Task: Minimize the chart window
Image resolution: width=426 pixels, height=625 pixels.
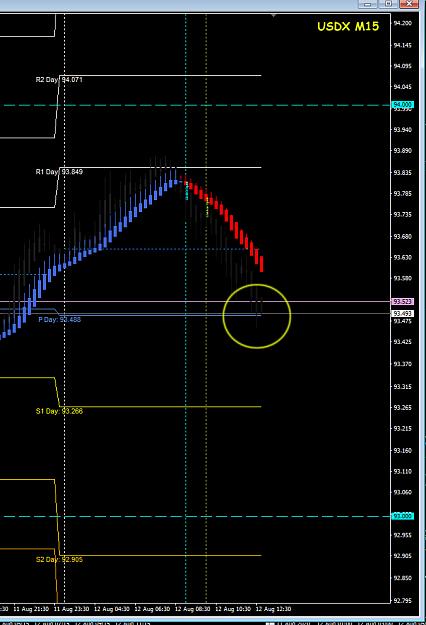Action: (368, 4)
